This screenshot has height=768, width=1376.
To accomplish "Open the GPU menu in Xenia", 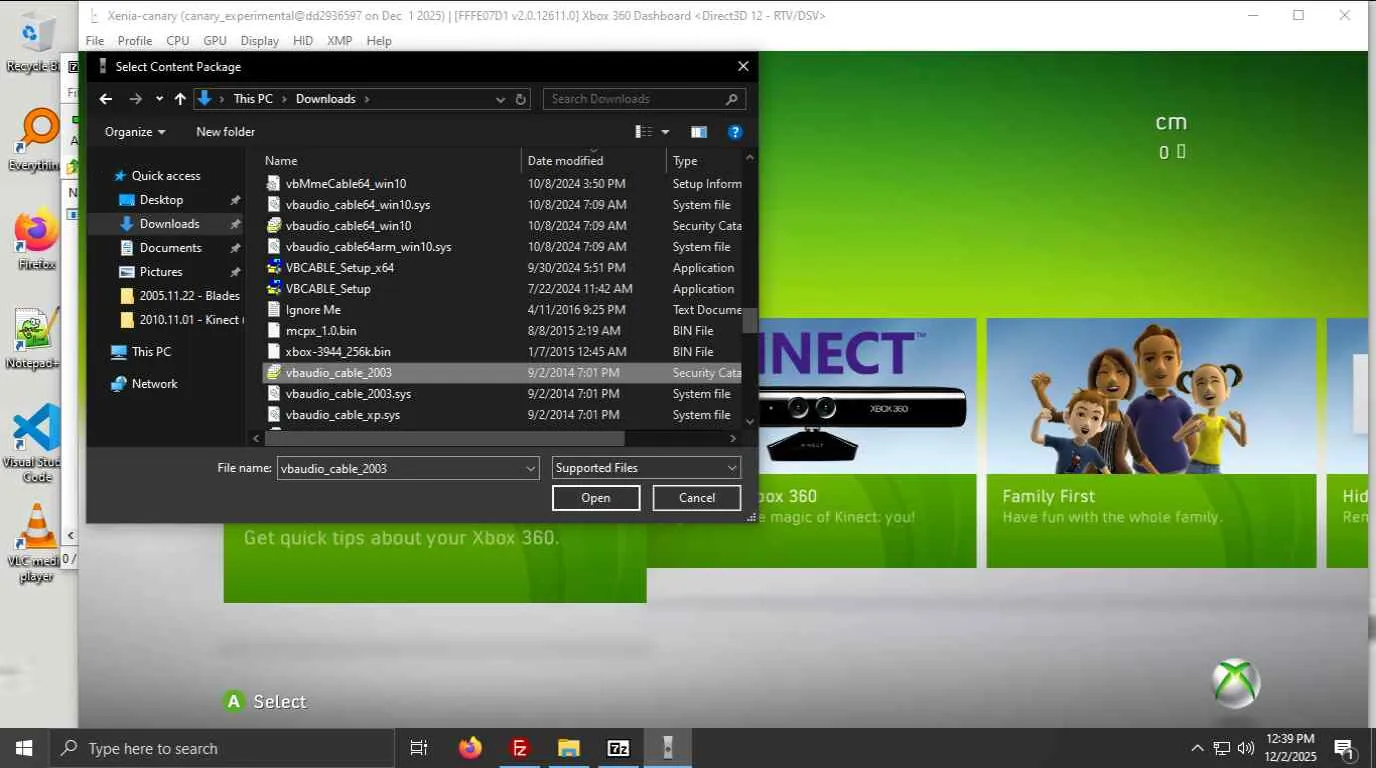I will pyautogui.click(x=215, y=41).
